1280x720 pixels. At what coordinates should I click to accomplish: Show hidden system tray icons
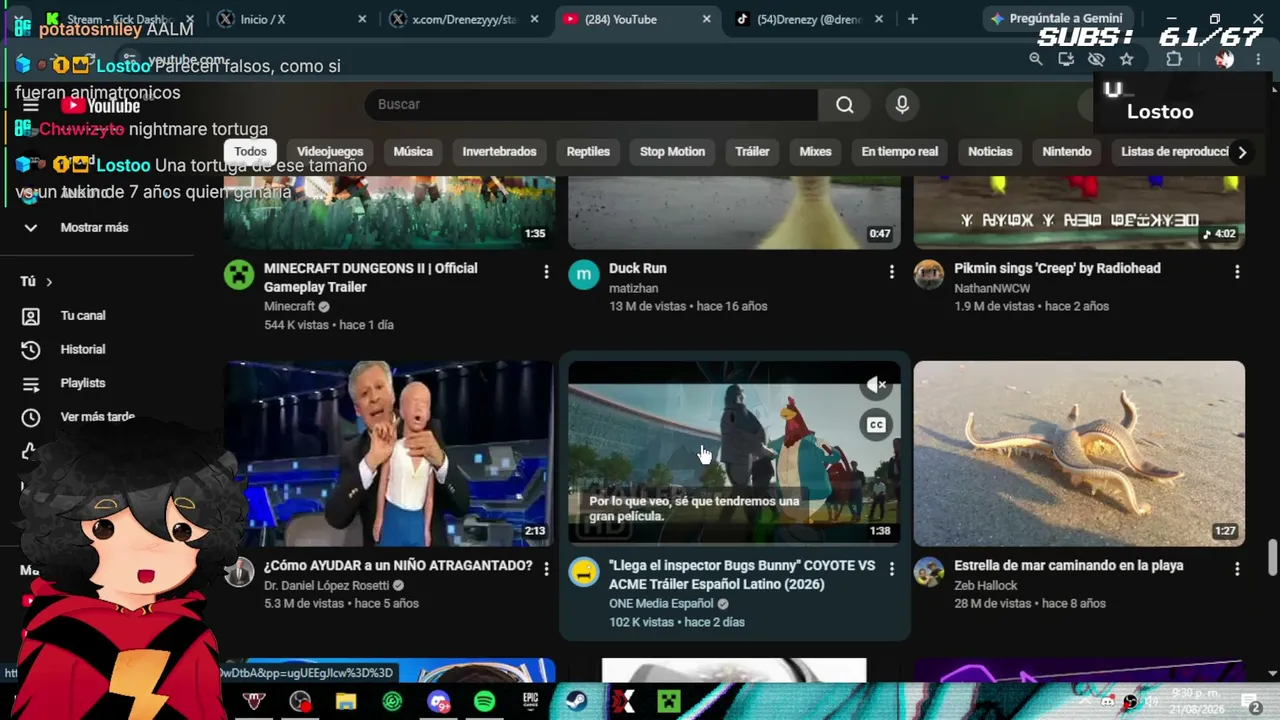[x=1087, y=702]
